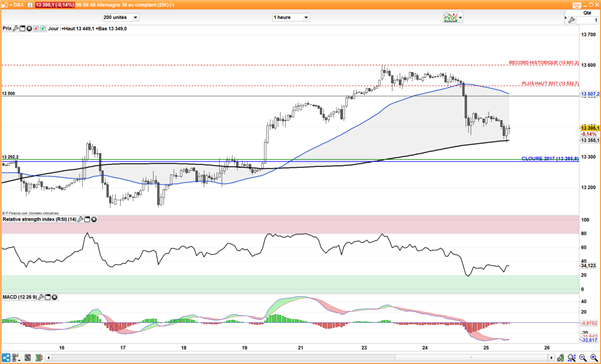601x364 pixels.
Task: Click the 13 507,2 moving average value
Action: click(x=590, y=94)
